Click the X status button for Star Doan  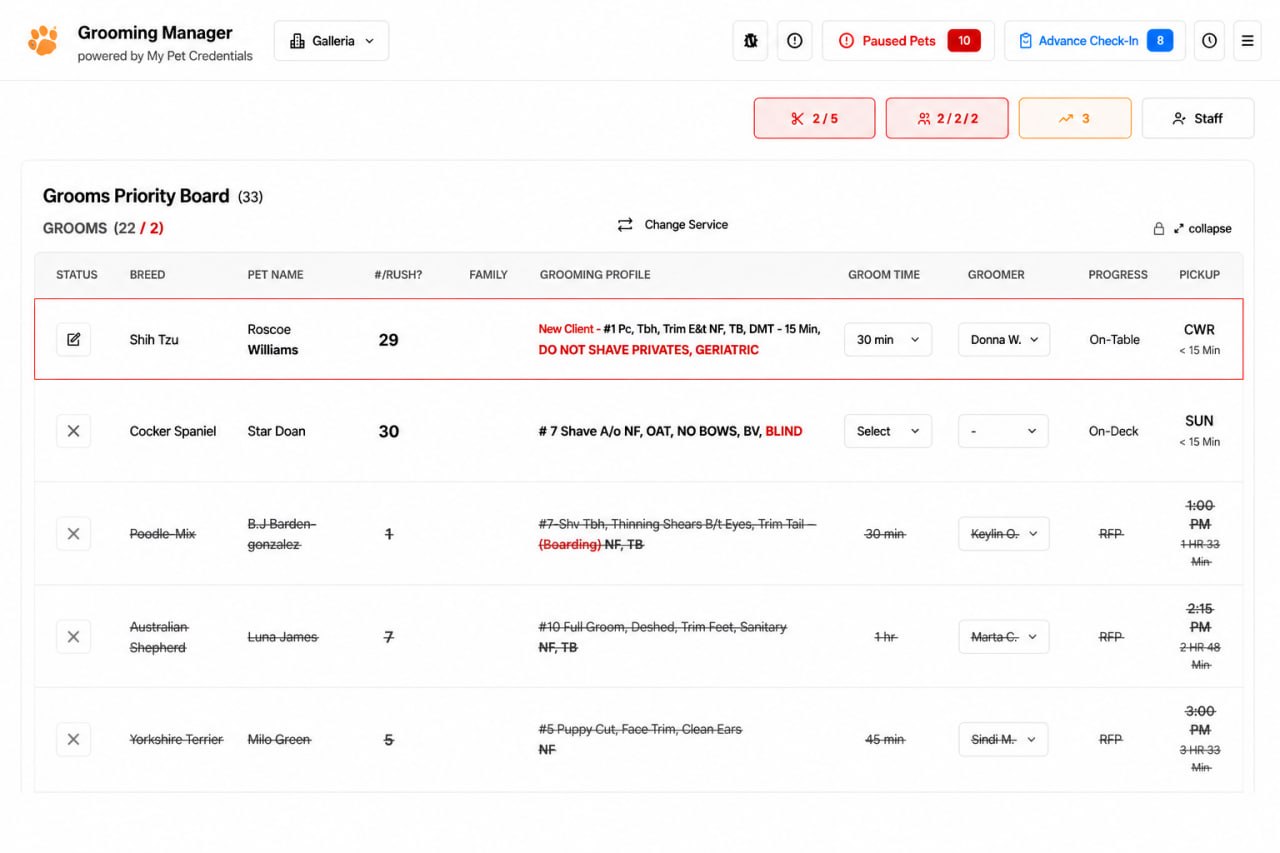[x=73, y=431]
